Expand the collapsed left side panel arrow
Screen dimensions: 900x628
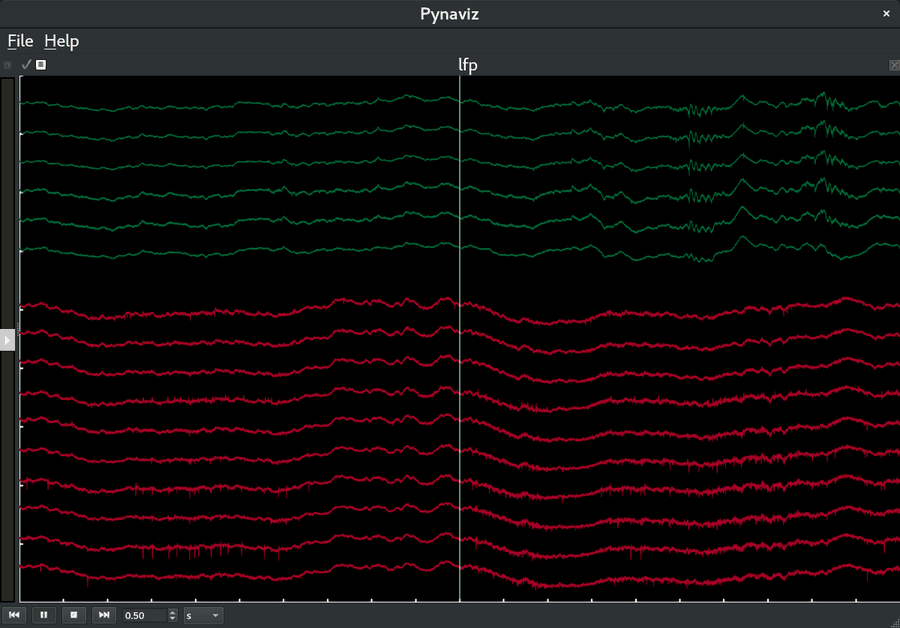pos(8,339)
